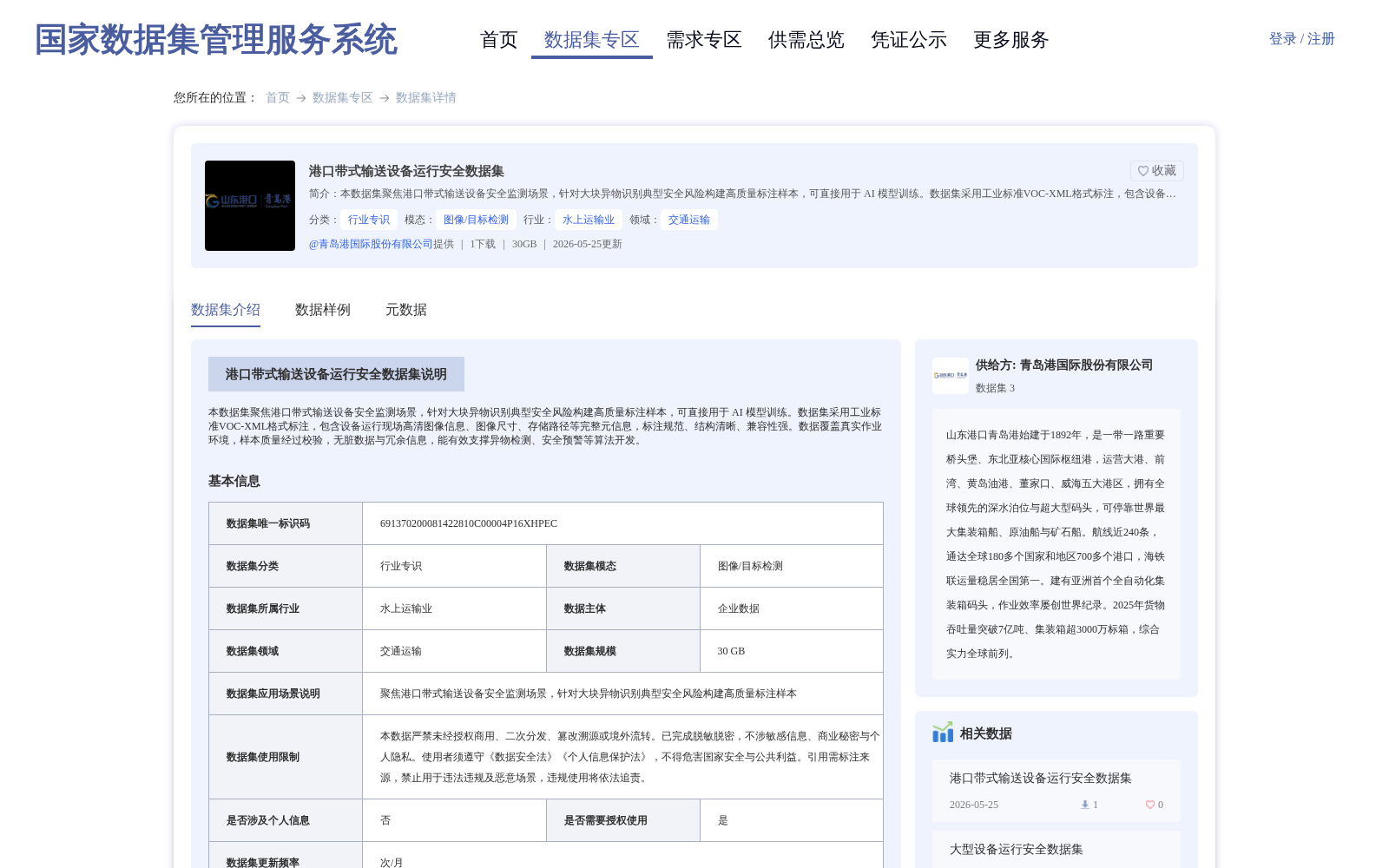Open 供需总览 navigation item
Image resolution: width=1389 pixels, height=868 pixels.
(x=806, y=40)
